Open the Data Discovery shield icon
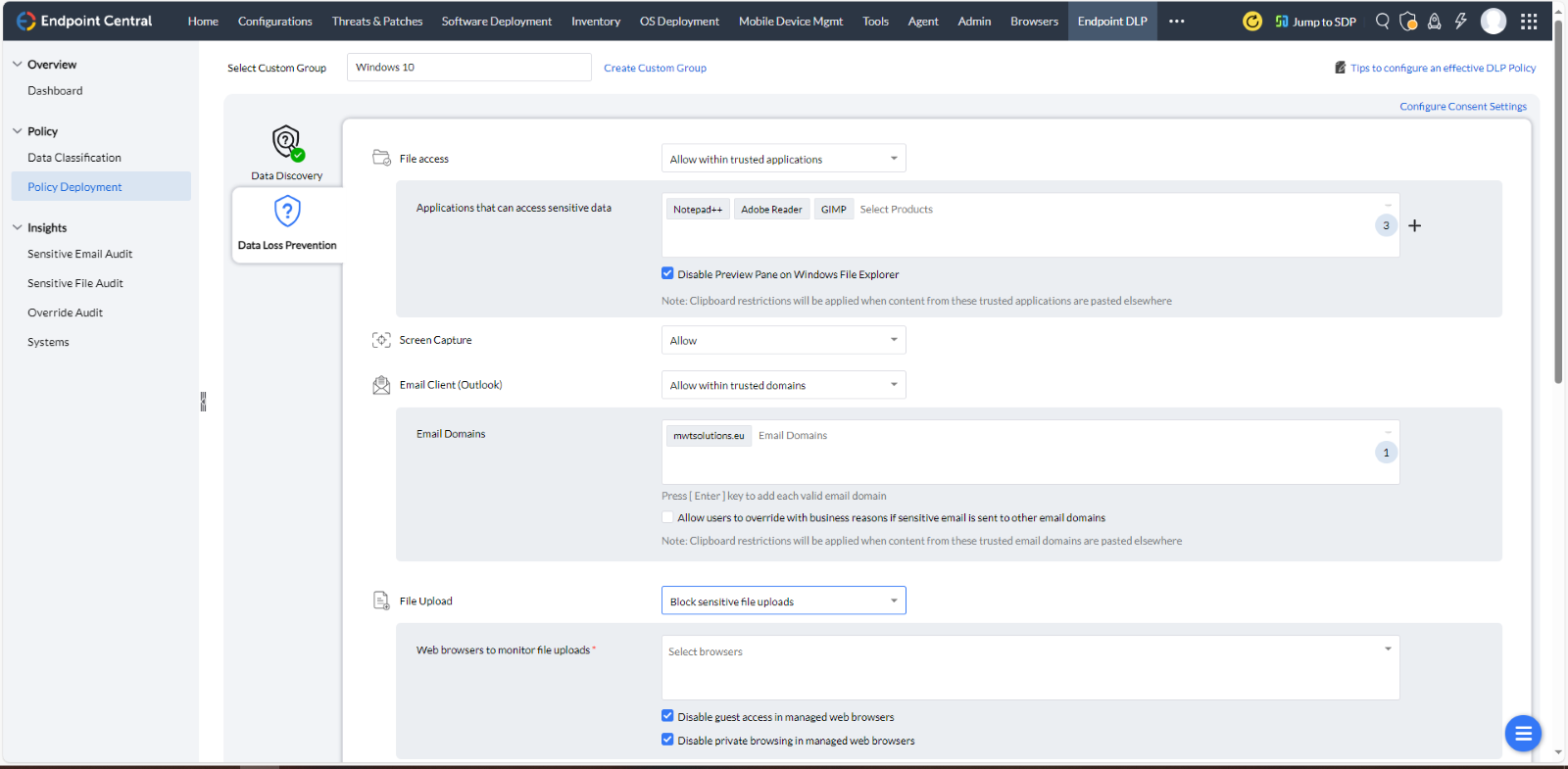 coord(286,143)
